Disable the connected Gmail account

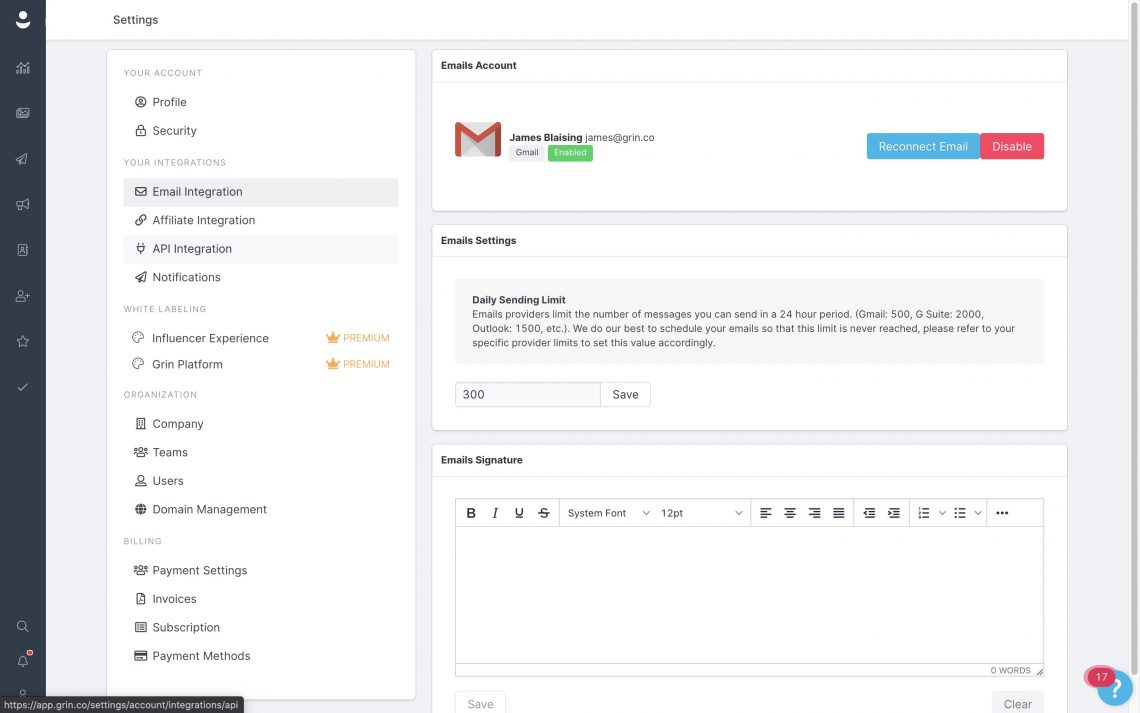(1011, 145)
